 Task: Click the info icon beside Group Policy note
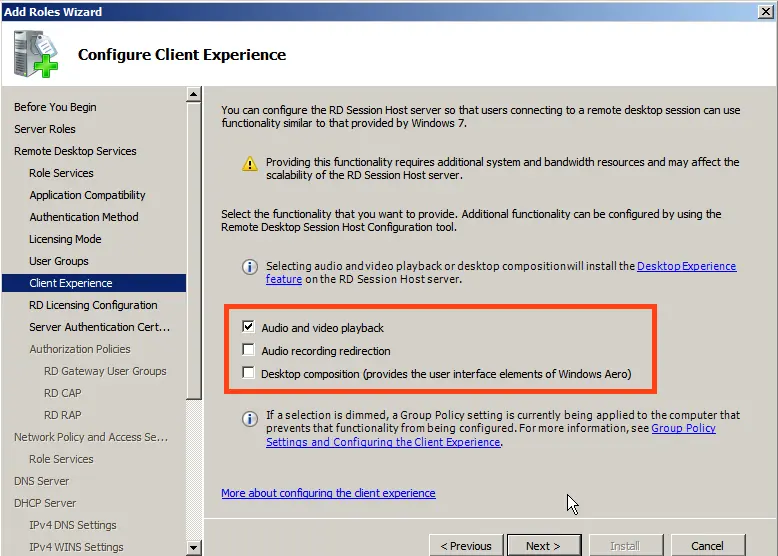(x=250, y=419)
